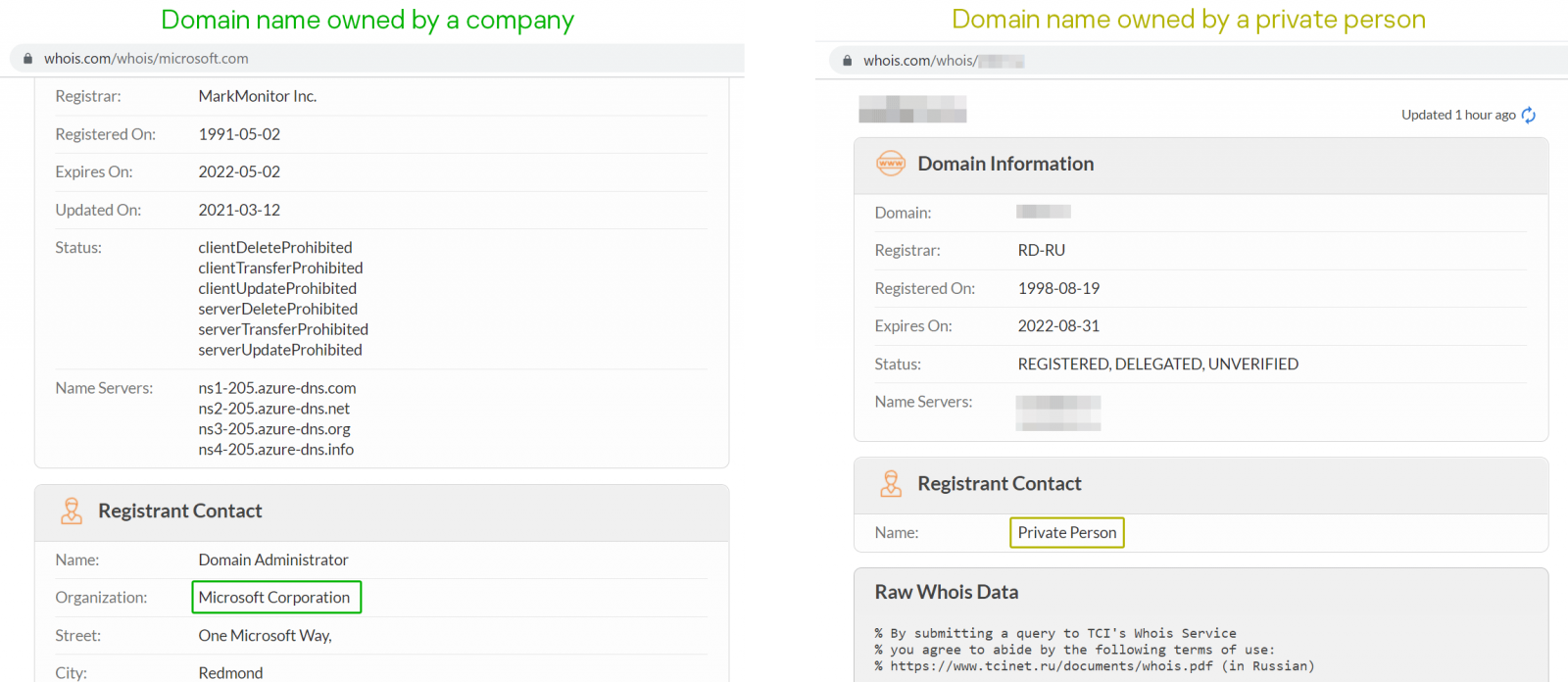Click the person icon beside the left Registrant Contact
The height and width of the screenshot is (682, 1568).
pos(72,511)
